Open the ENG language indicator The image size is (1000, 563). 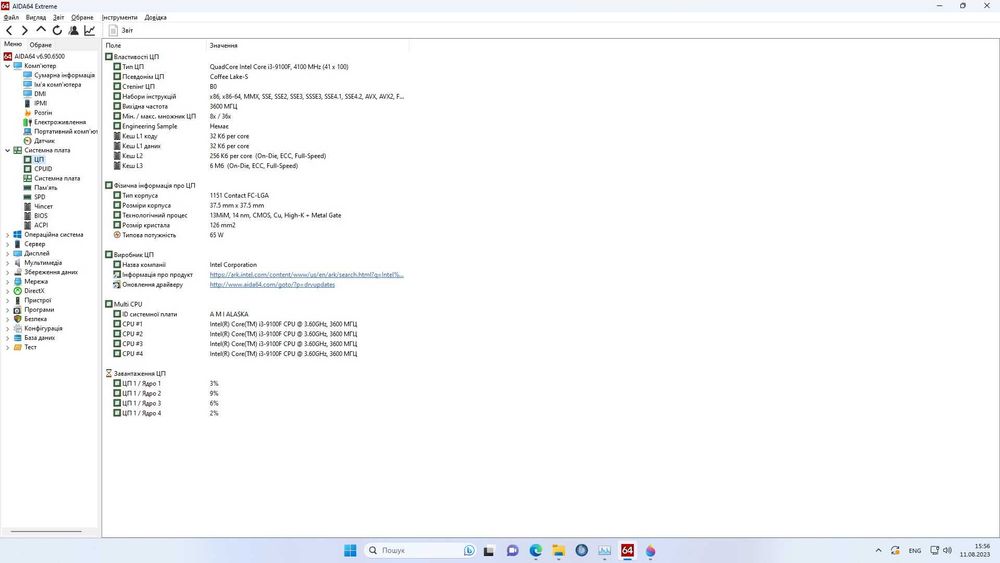coord(915,550)
